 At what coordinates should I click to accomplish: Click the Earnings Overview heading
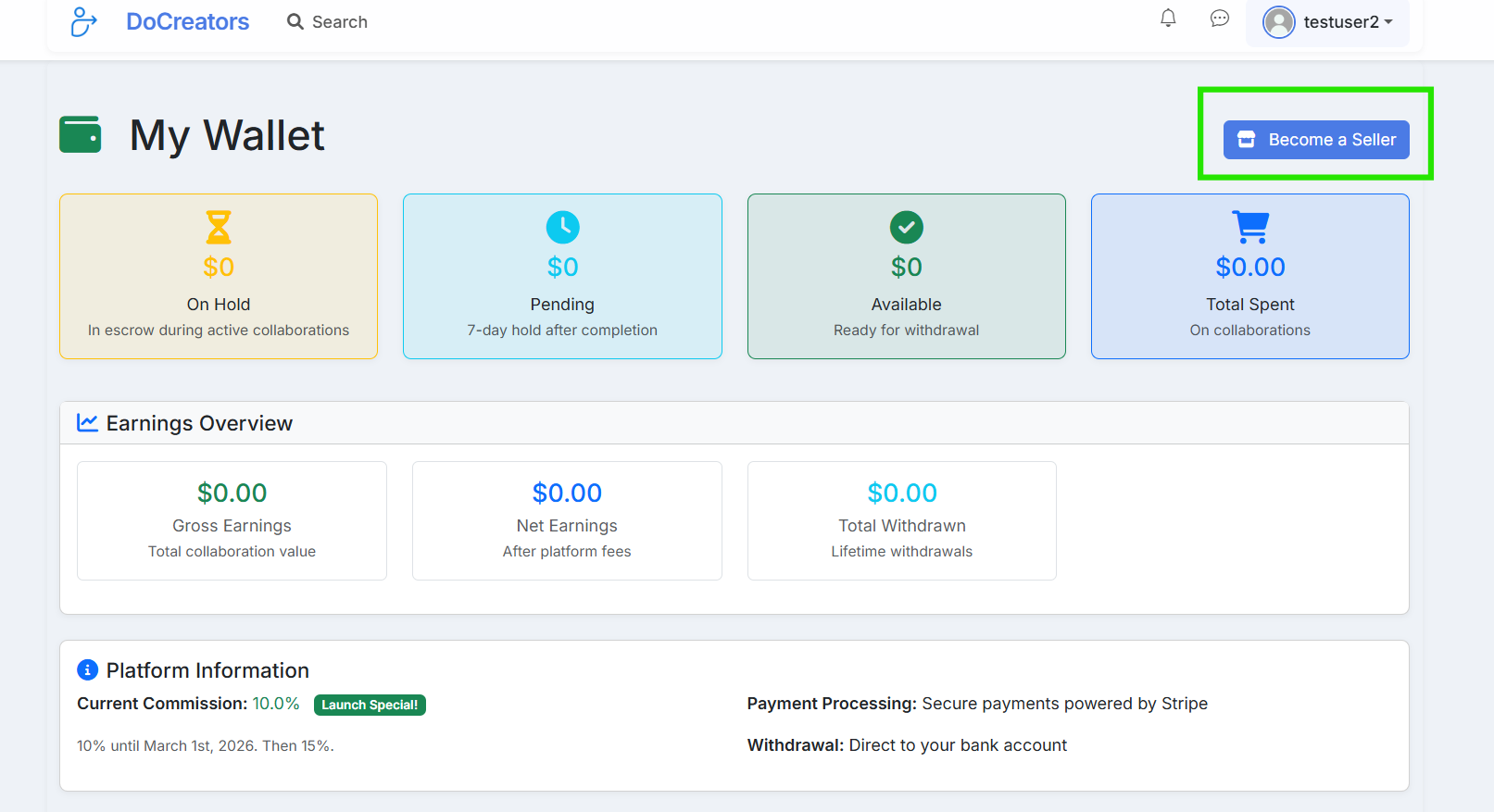(199, 423)
